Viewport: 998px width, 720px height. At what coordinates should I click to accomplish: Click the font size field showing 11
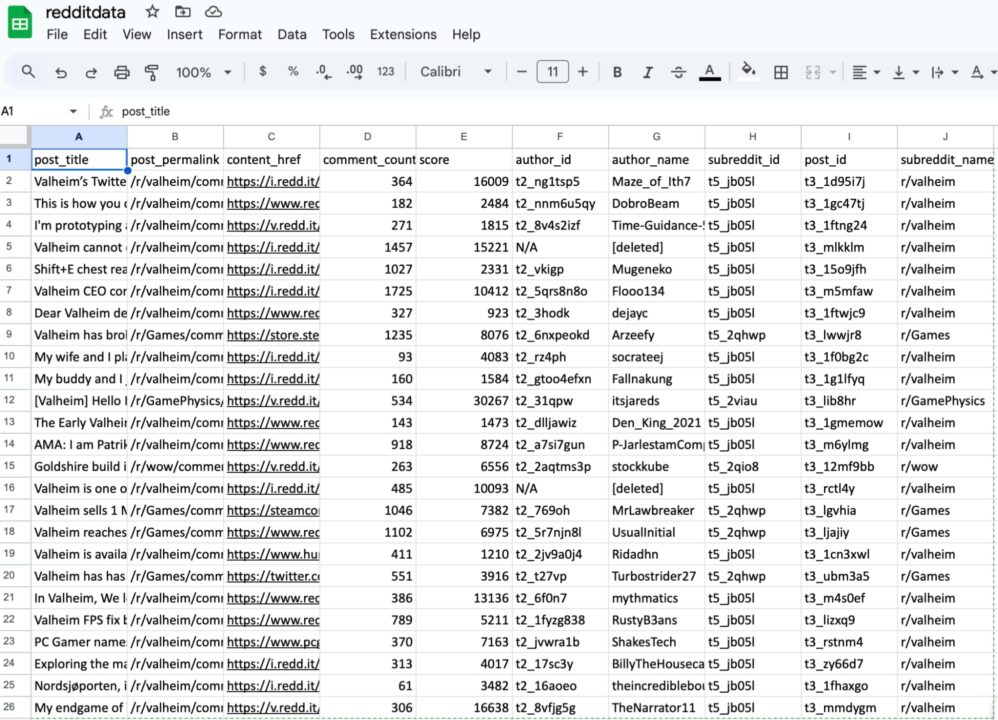pos(552,71)
